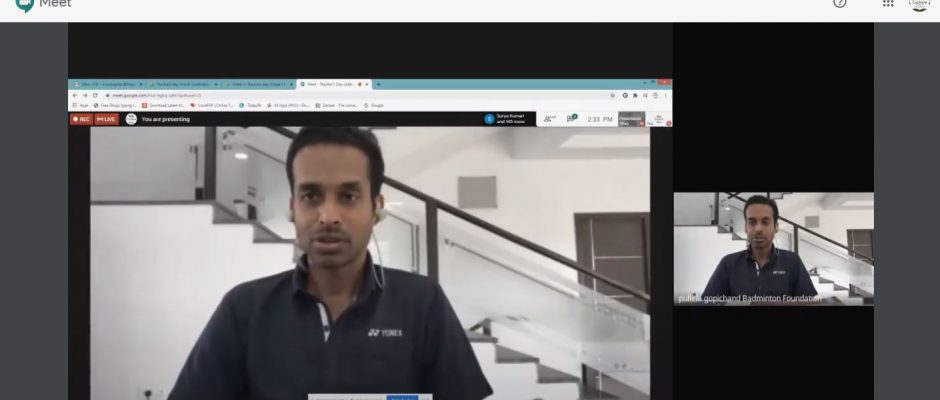Switch to Meet Teacher's Day tab
The width and height of the screenshot is (940, 400).
334,85
